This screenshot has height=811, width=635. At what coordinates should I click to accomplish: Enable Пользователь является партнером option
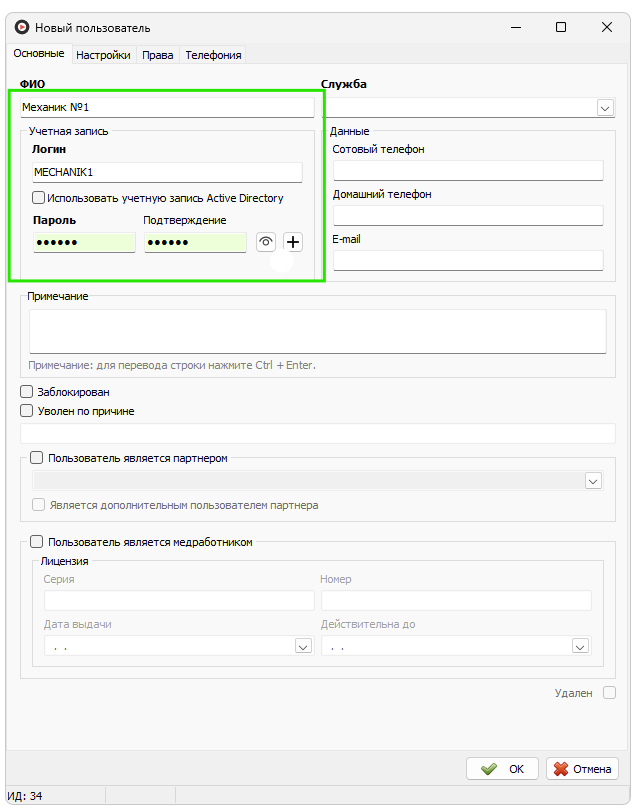37,458
